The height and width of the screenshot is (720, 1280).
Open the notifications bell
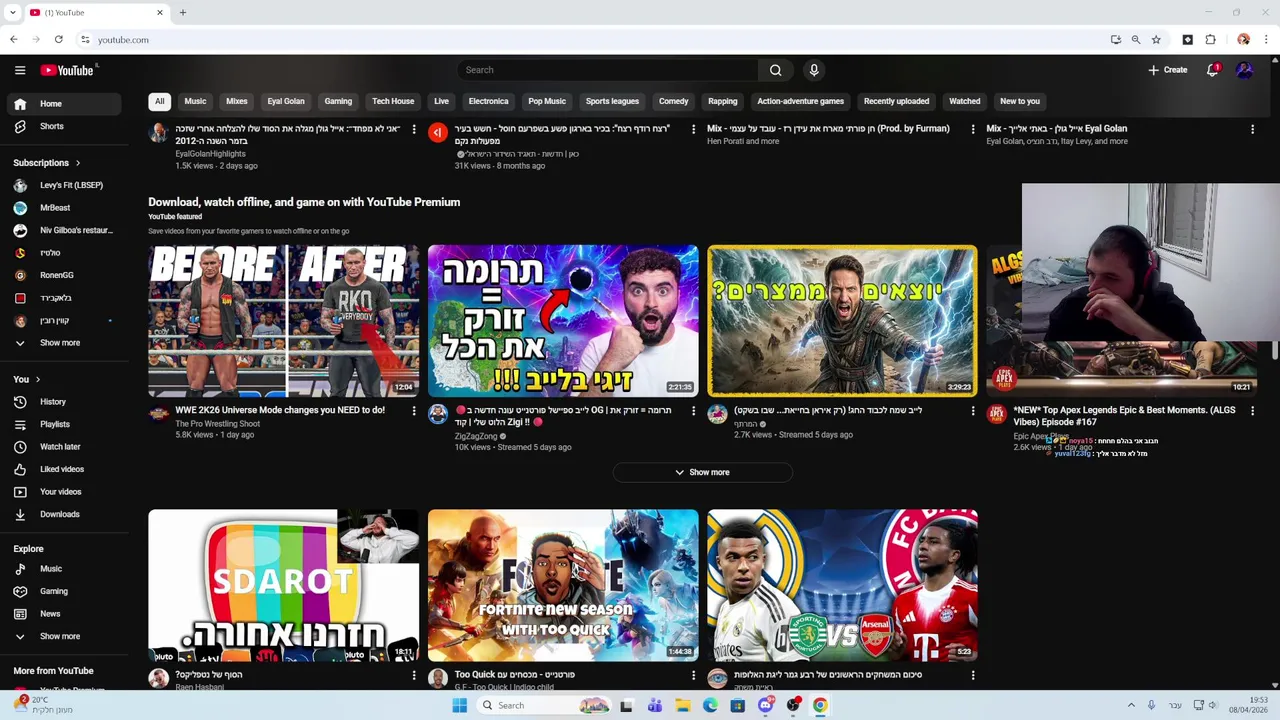point(1212,70)
